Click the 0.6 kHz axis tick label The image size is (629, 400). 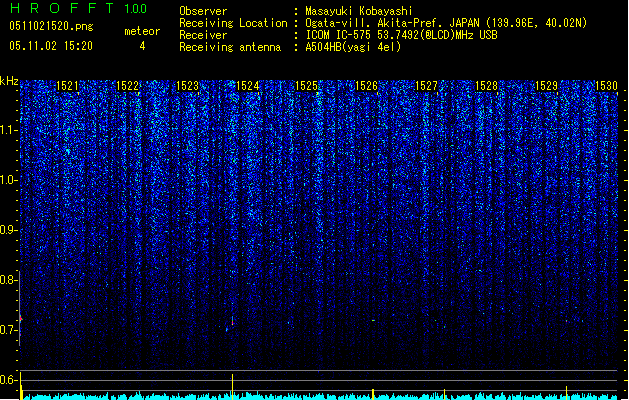(8, 380)
